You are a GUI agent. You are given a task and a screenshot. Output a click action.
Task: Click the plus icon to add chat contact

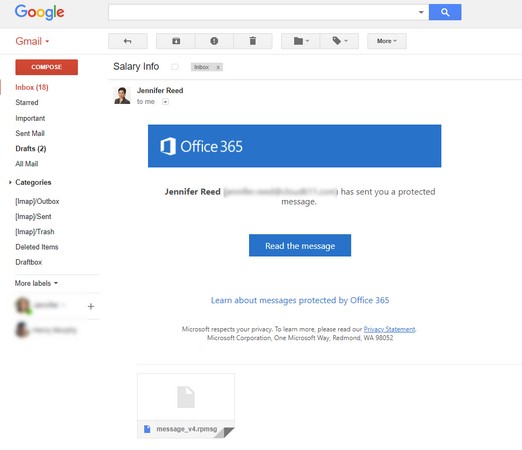[91, 306]
